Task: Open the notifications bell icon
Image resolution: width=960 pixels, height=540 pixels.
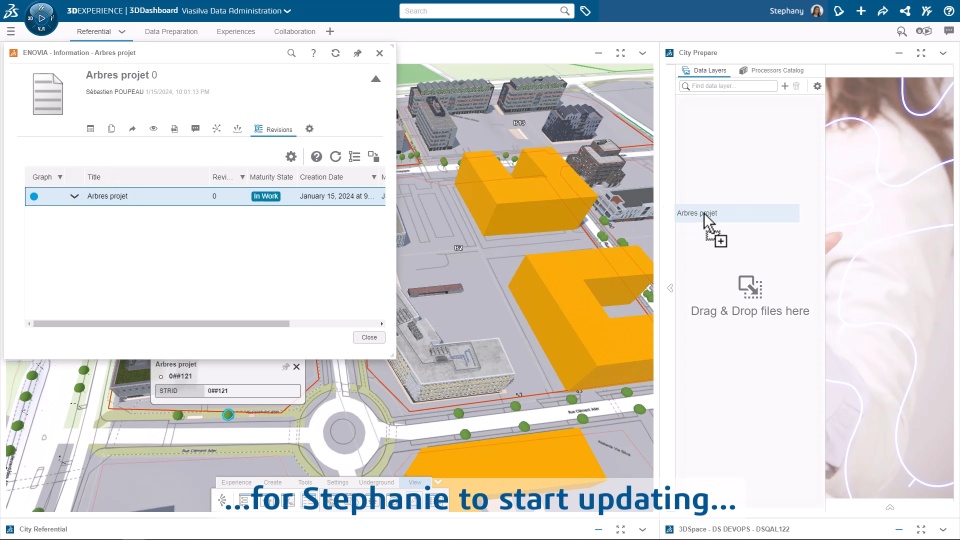Action: pos(839,11)
